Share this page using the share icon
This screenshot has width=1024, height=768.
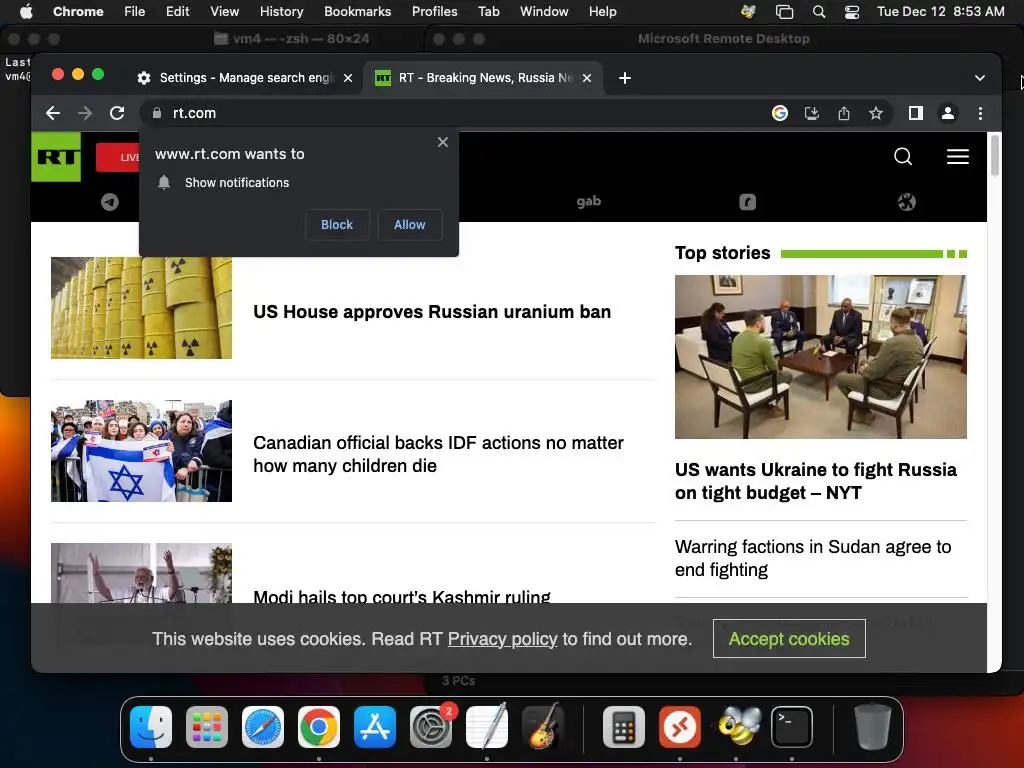pyautogui.click(x=844, y=113)
